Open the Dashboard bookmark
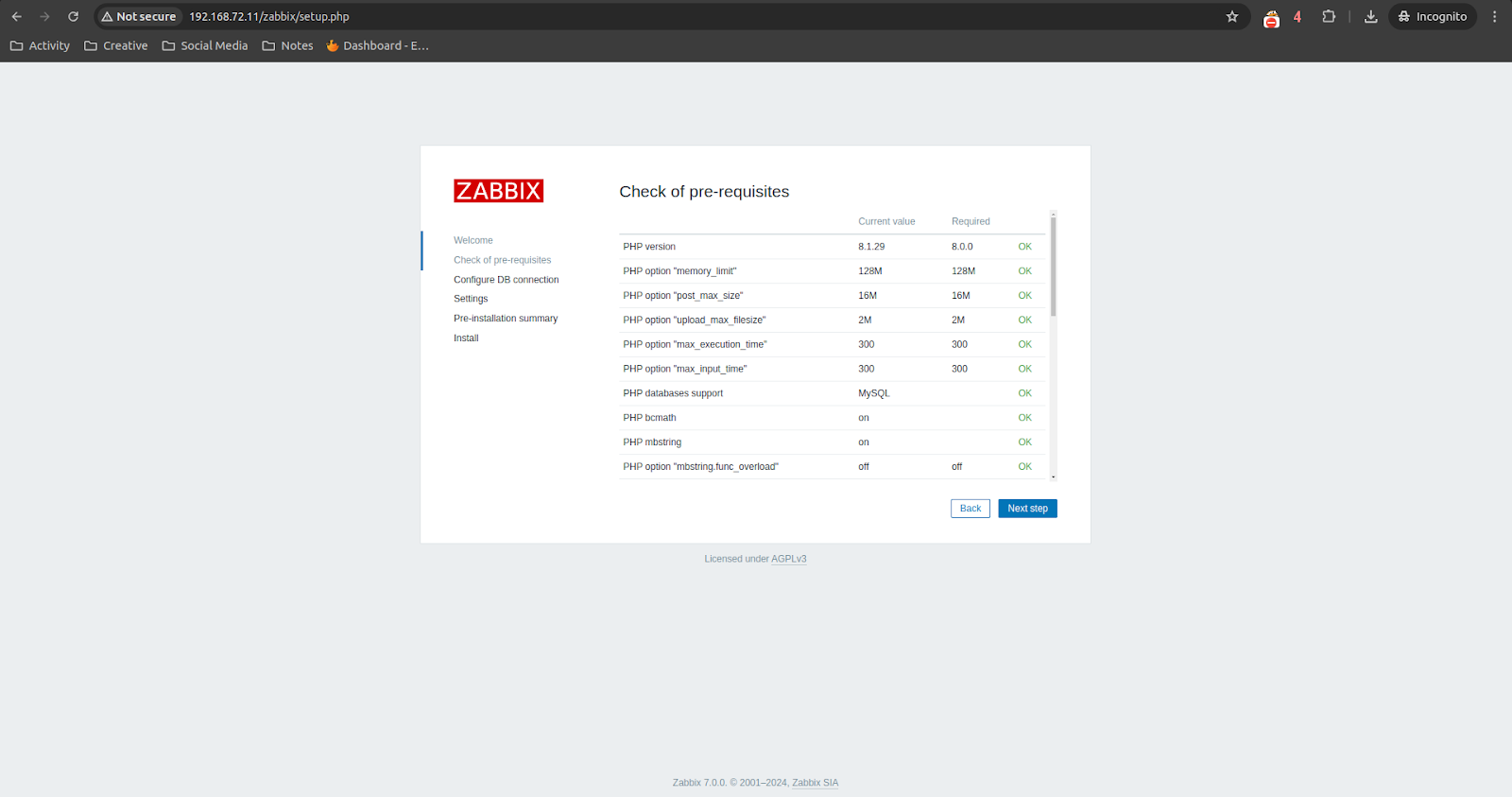1512x797 pixels. tap(377, 45)
